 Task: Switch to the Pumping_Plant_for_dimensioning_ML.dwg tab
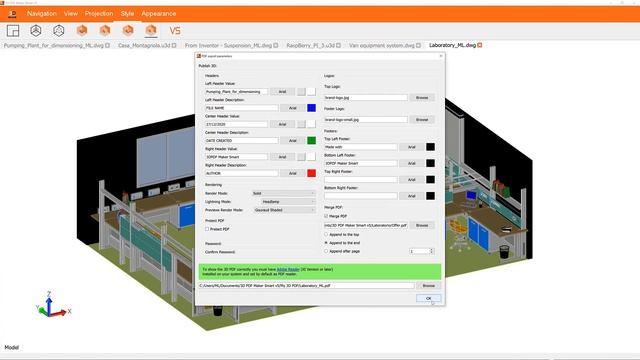pyautogui.click(x=53, y=45)
